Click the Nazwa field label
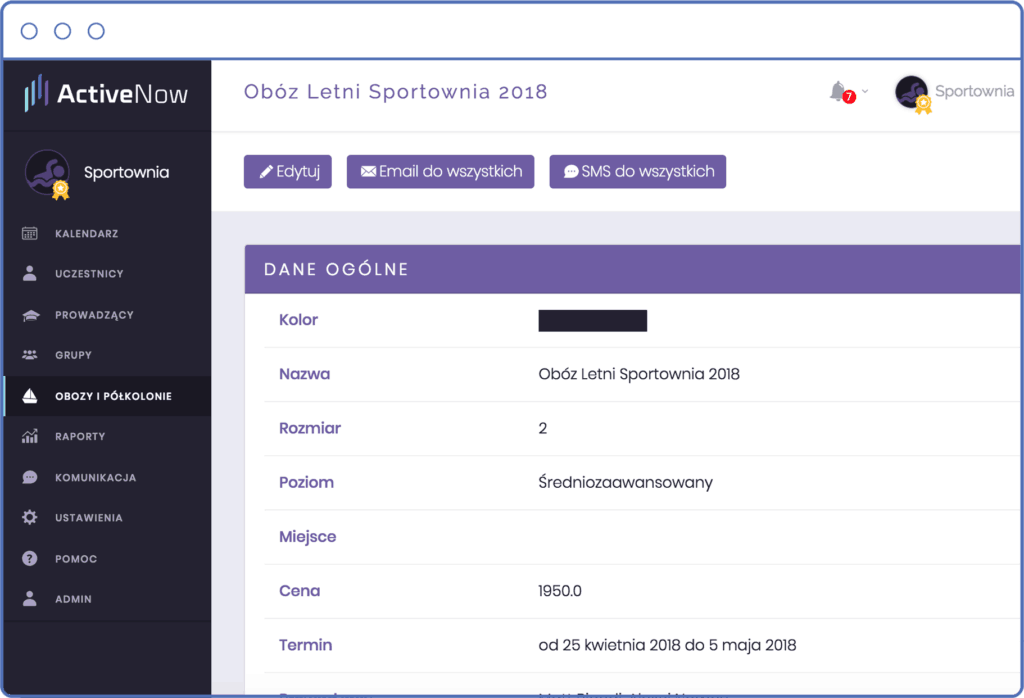The height and width of the screenshot is (698, 1024). pos(304,374)
